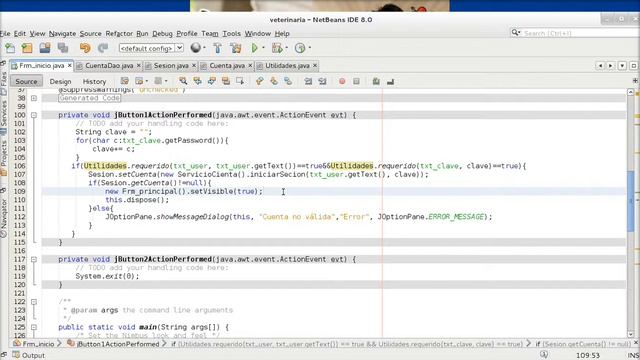Create a new file from toolbar

coord(10,48)
